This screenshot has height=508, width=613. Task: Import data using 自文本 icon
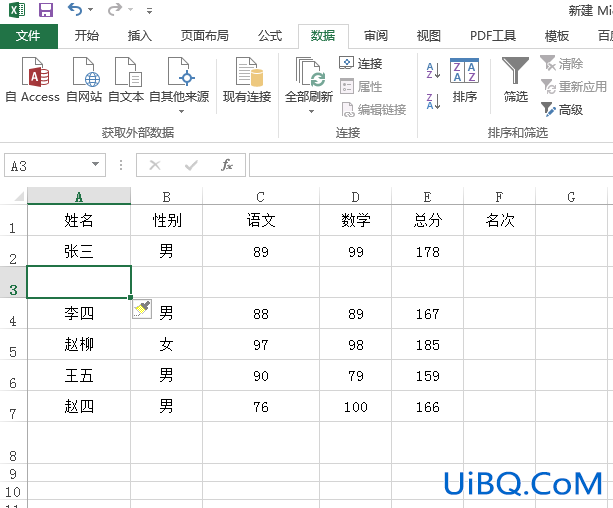[x=126, y=80]
